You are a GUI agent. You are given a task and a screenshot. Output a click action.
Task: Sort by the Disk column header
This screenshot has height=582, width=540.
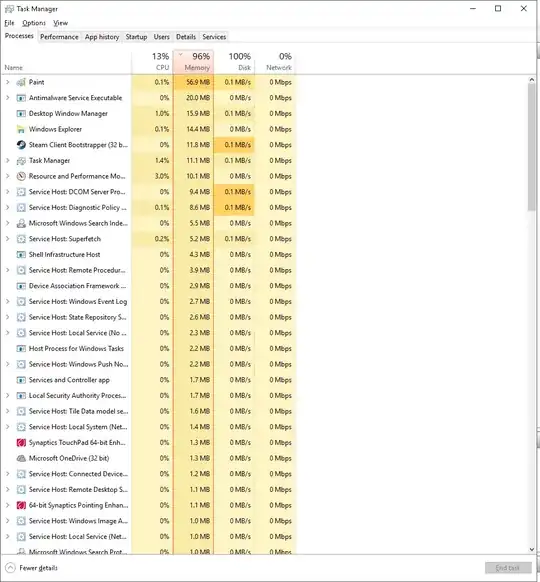coord(234,62)
